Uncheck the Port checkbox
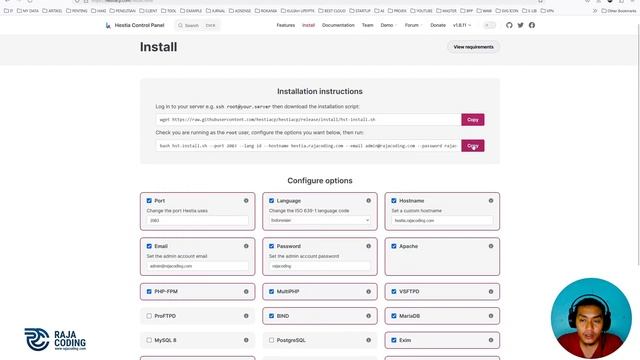This screenshot has height=360, width=640. (149, 201)
